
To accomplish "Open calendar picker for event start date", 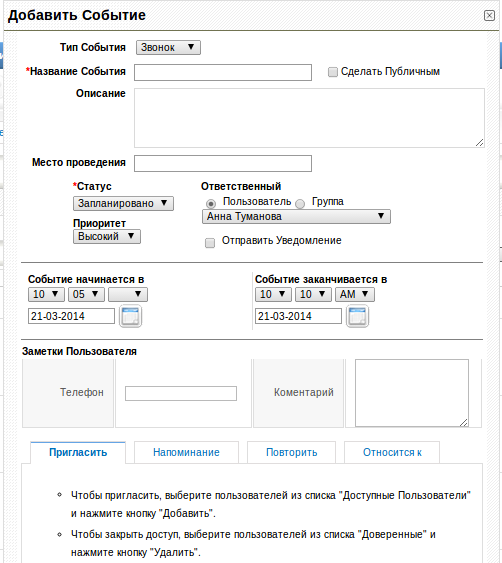I will pyautogui.click(x=130, y=316).
